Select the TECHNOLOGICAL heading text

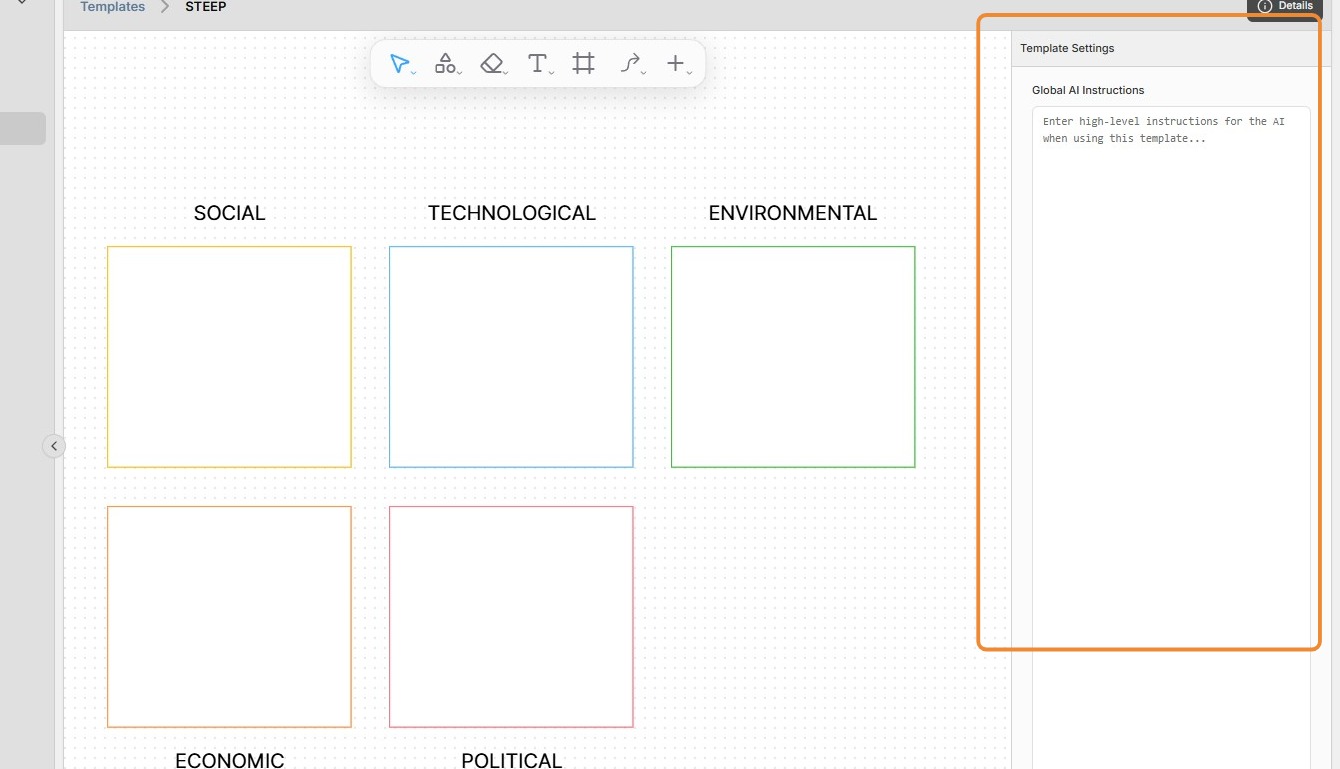pos(512,213)
